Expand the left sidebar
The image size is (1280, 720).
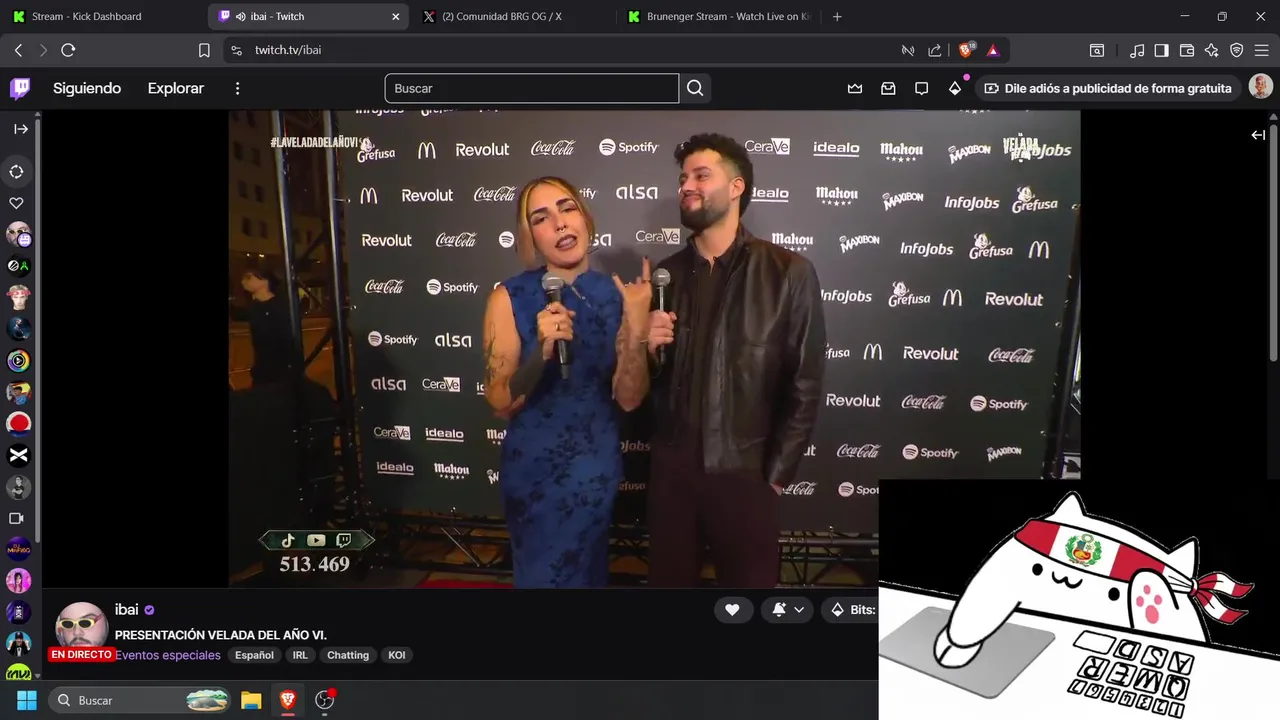pyautogui.click(x=20, y=129)
